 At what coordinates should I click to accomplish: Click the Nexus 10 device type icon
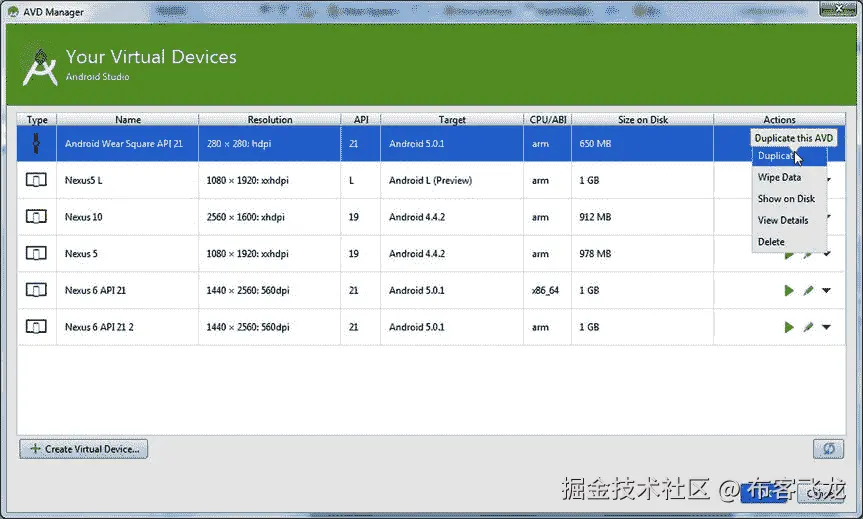tap(36, 217)
